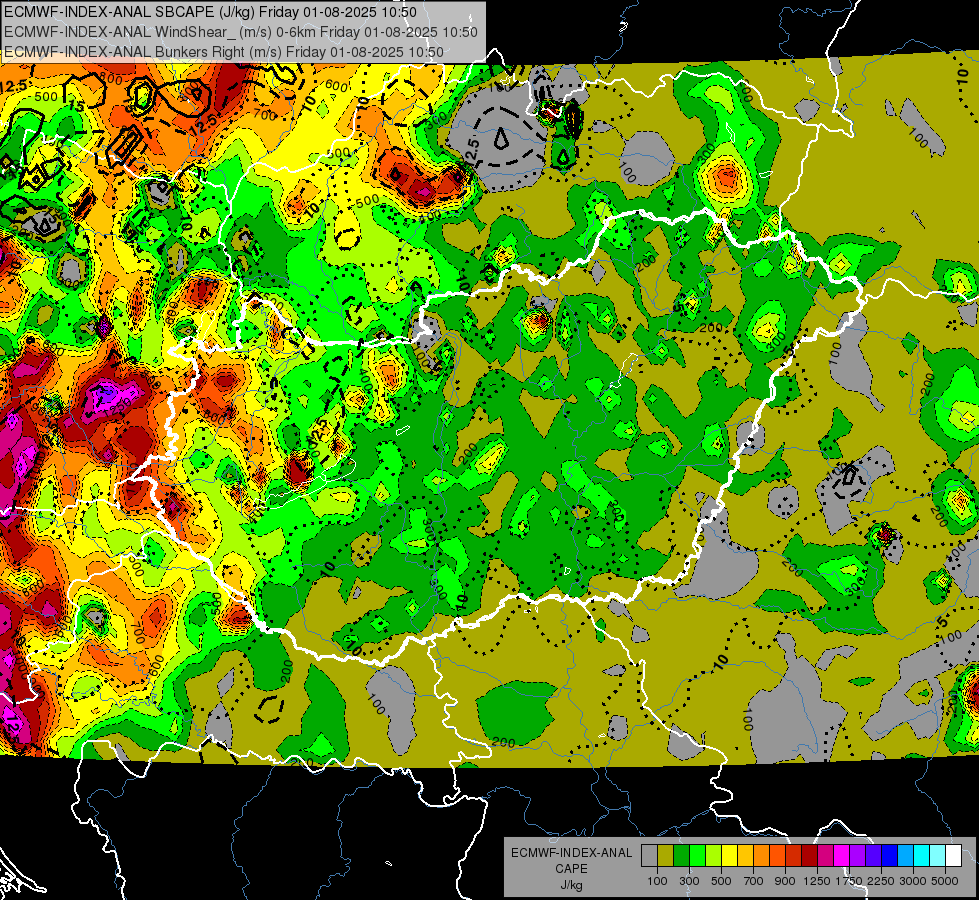Viewport: 979px width, 900px height.
Task: Click the olive legend swatch
Action: [x=666, y=856]
